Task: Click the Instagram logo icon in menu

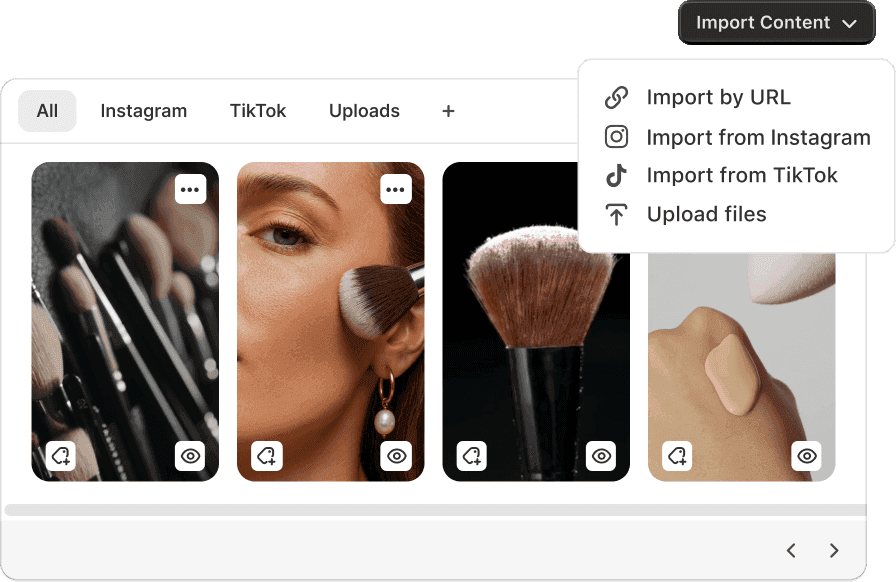Action: (617, 137)
